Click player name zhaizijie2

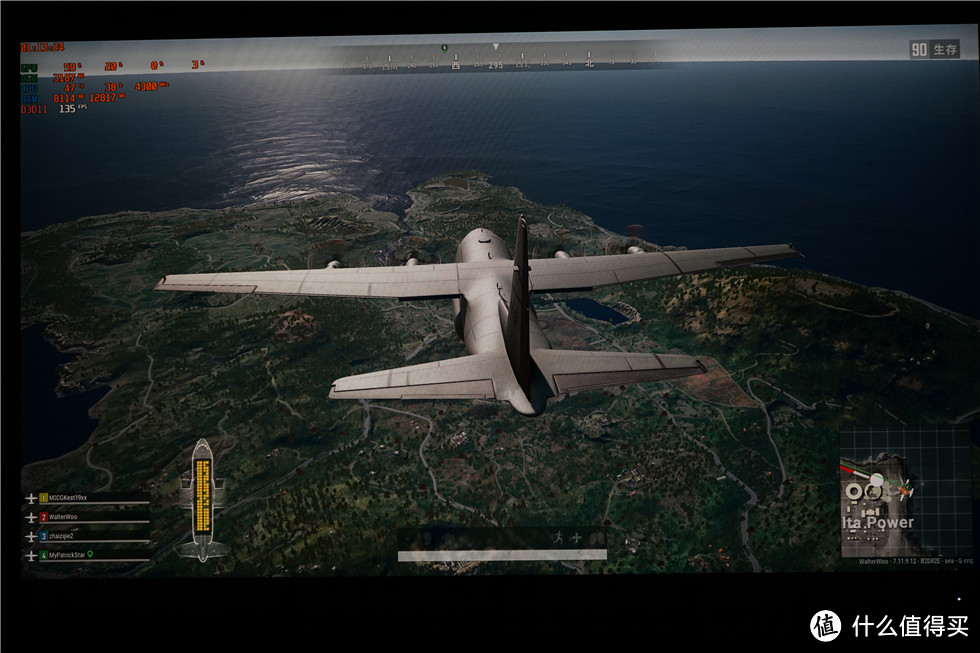pyautogui.click(x=61, y=536)
